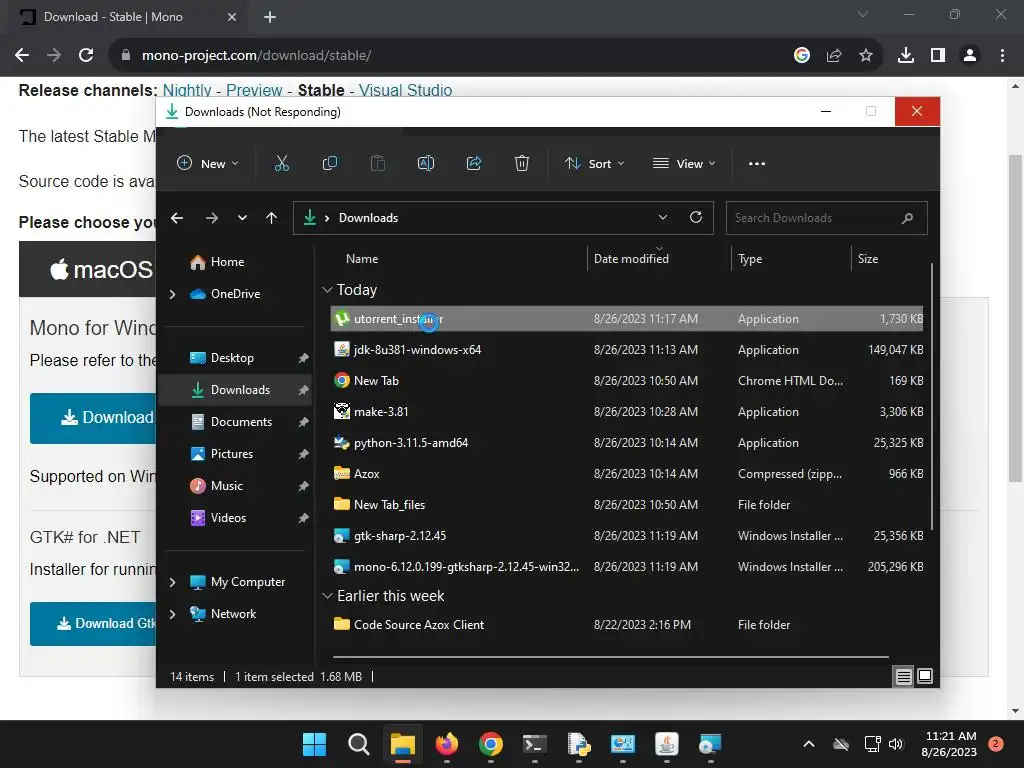
Task: Open Chrome three-dot menu
Action: [x=1002, y=56]
